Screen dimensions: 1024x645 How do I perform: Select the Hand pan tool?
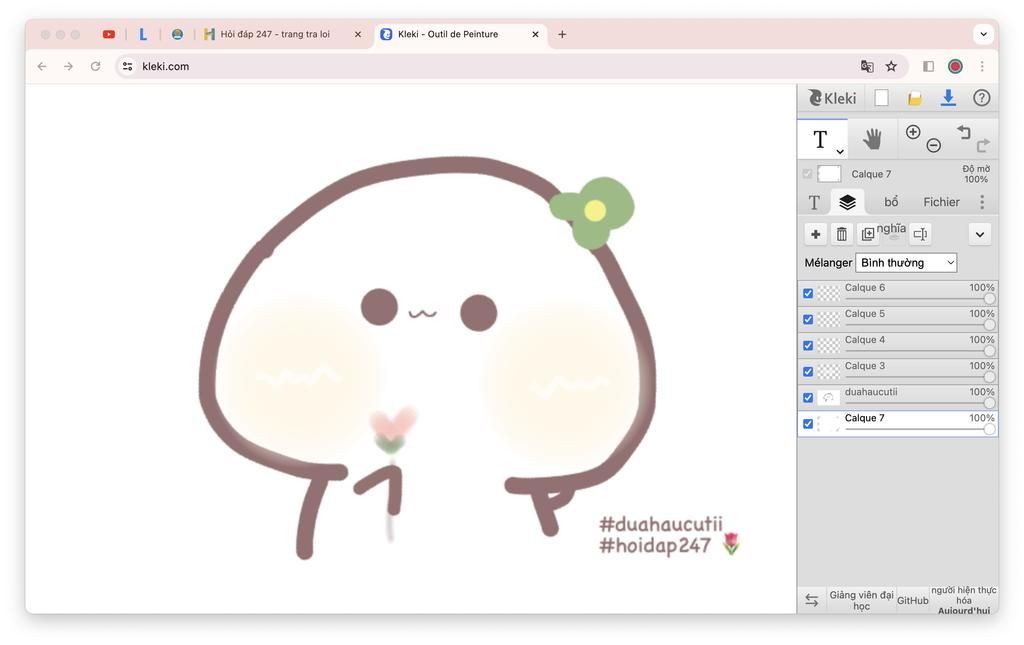tap(872, 139)
